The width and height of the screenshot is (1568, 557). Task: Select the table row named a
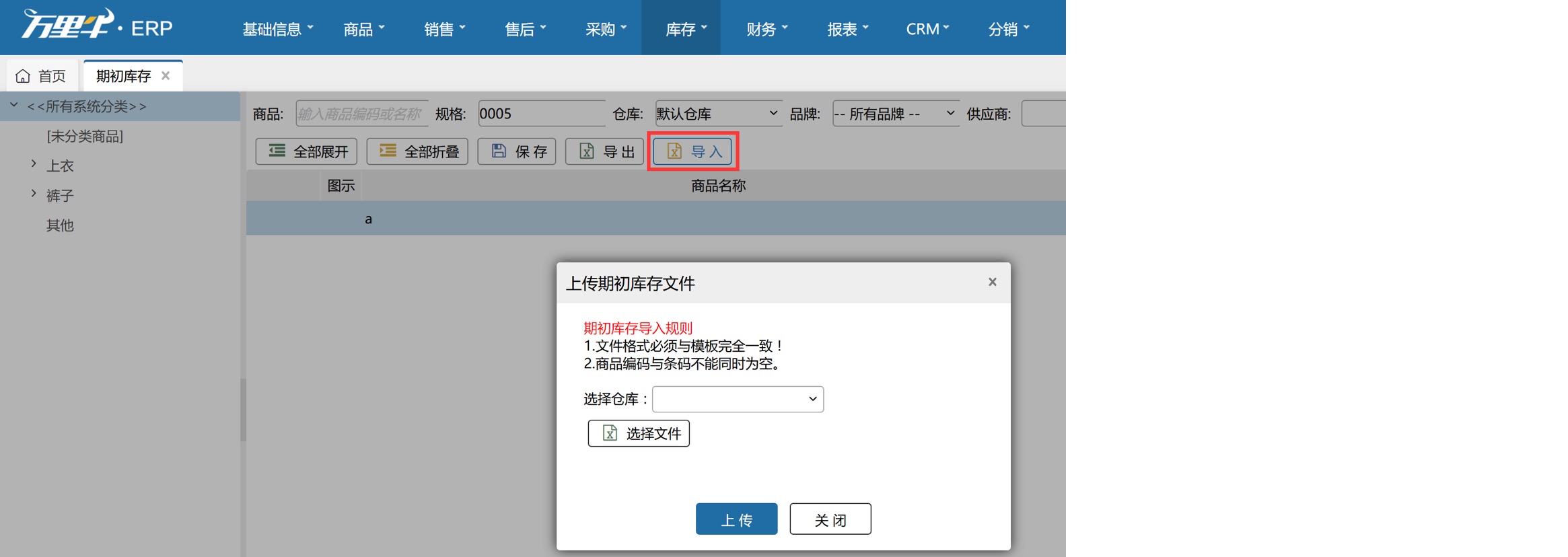coord(655,219)
